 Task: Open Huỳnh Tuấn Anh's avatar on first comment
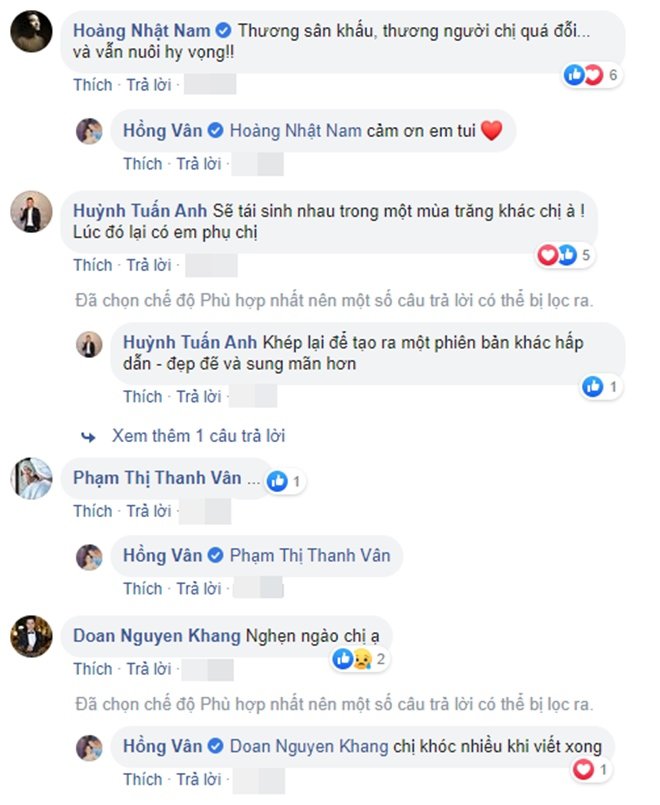31,212
